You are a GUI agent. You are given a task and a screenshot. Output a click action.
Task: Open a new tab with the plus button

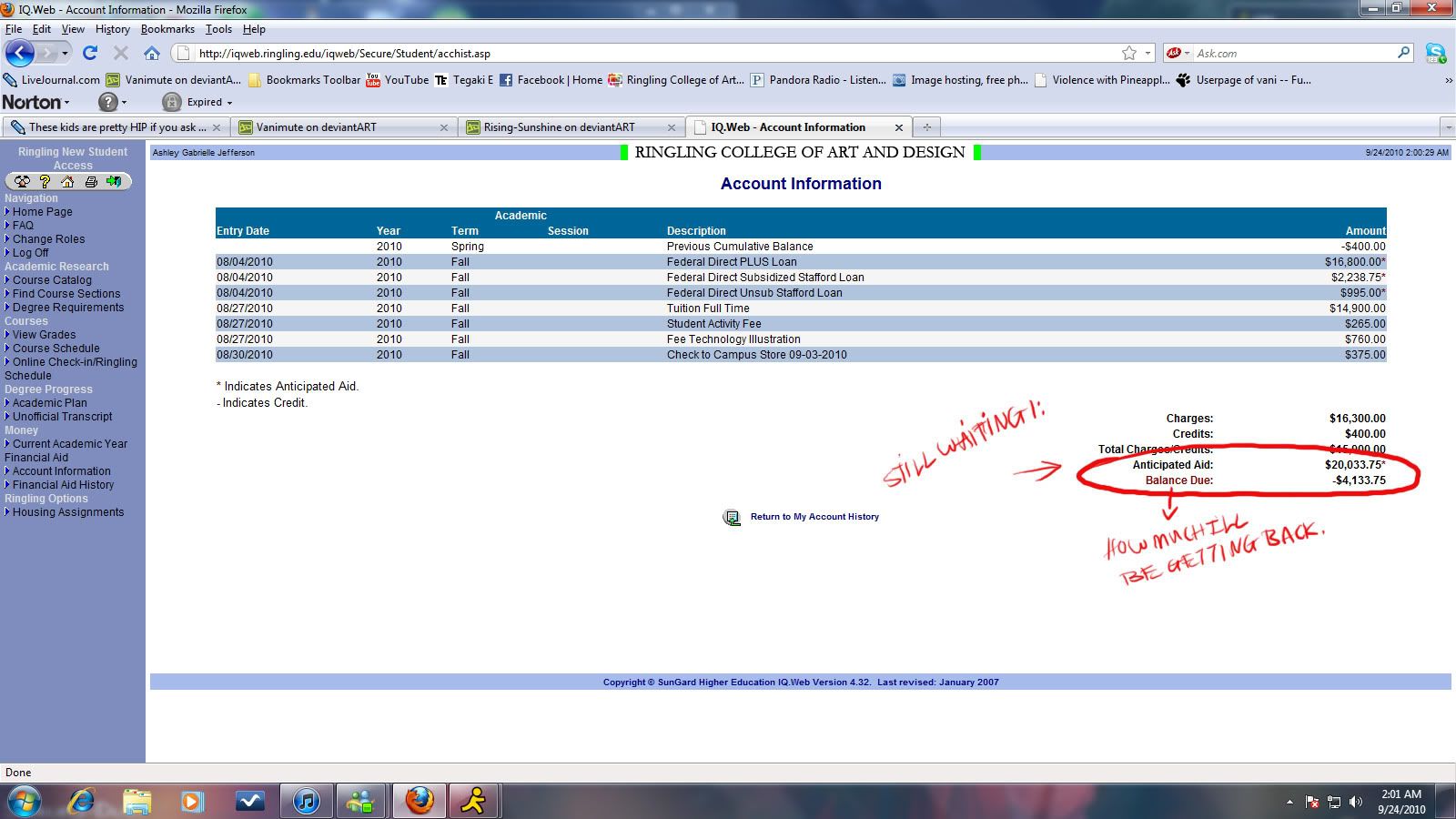pyautogui.click(x=926, y=127)
